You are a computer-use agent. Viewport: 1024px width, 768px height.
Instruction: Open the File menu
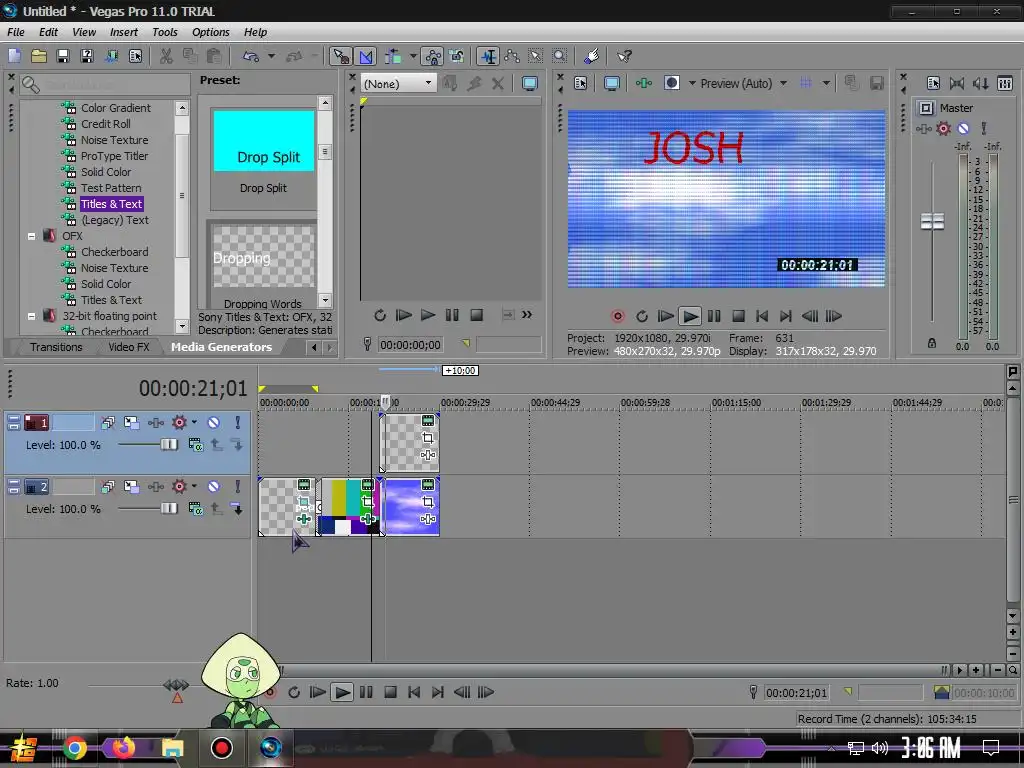pos(16,32)
